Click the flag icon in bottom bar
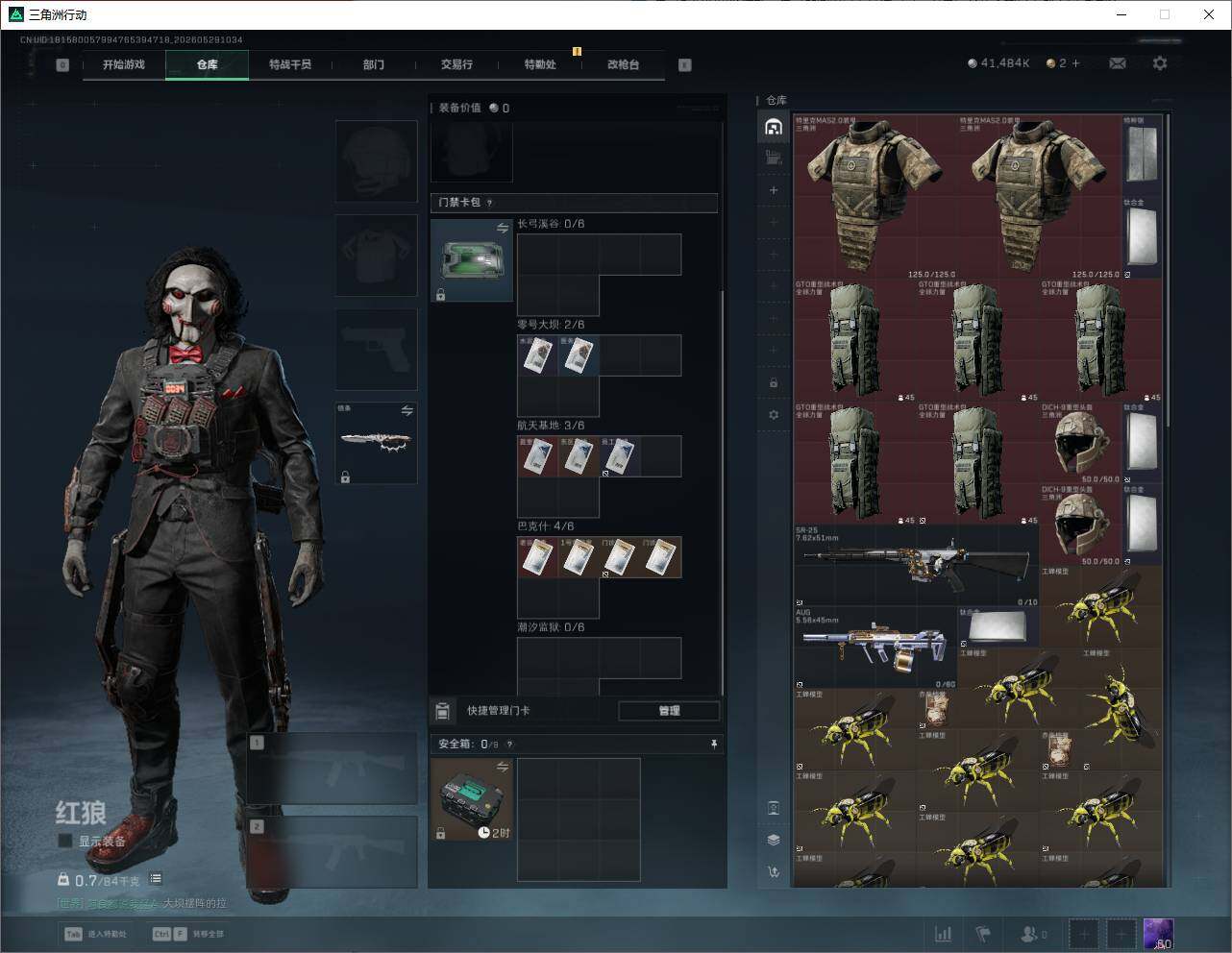Screen dimensions: 1232x953 coord(983,934)
